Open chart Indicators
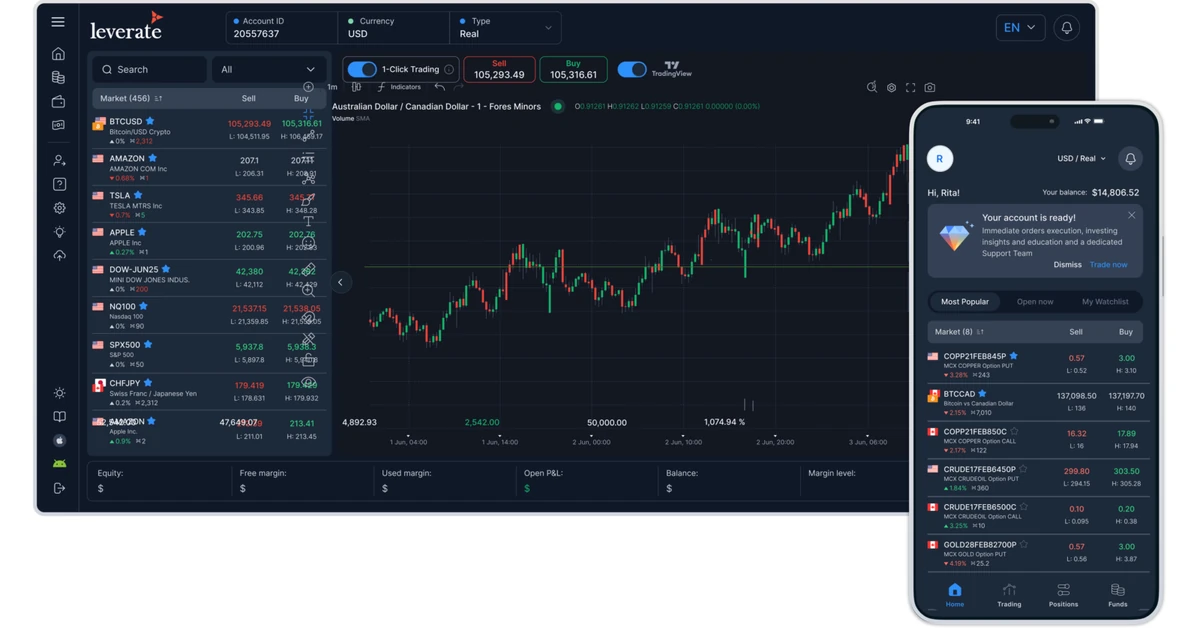 (399, 87)
